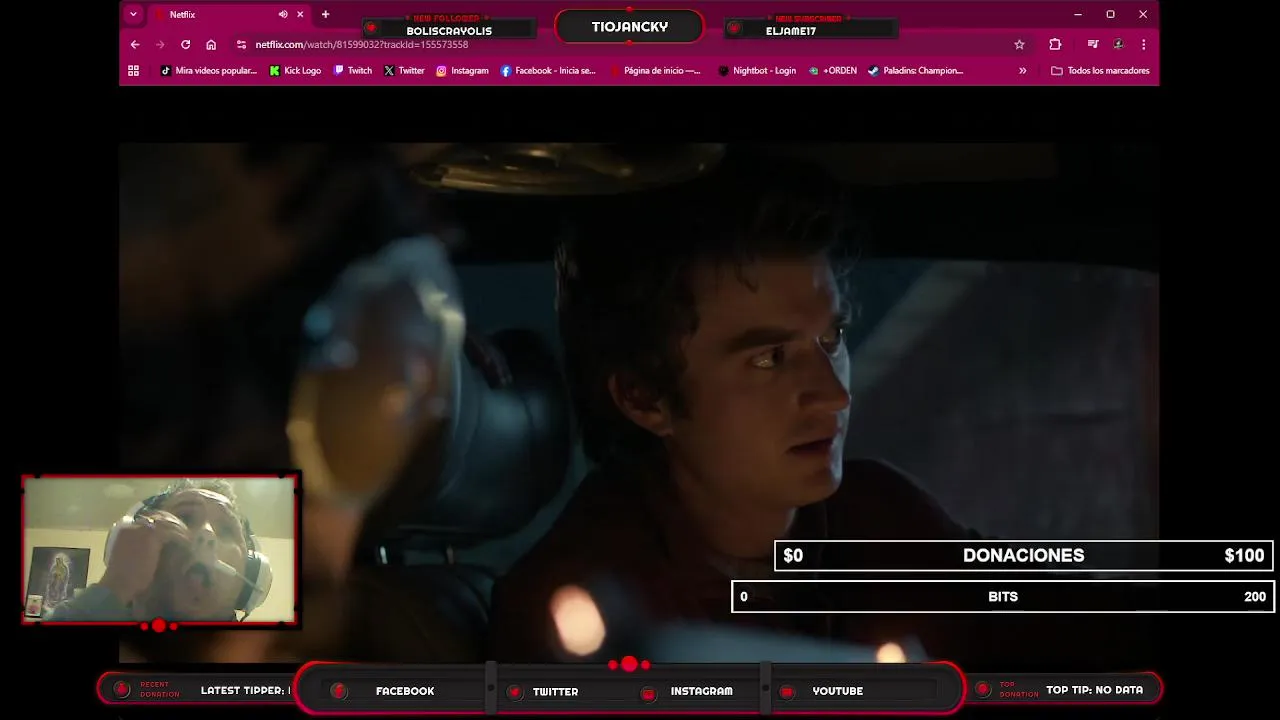
Task: View site information icon in address bar
Action: coord(241,44)
